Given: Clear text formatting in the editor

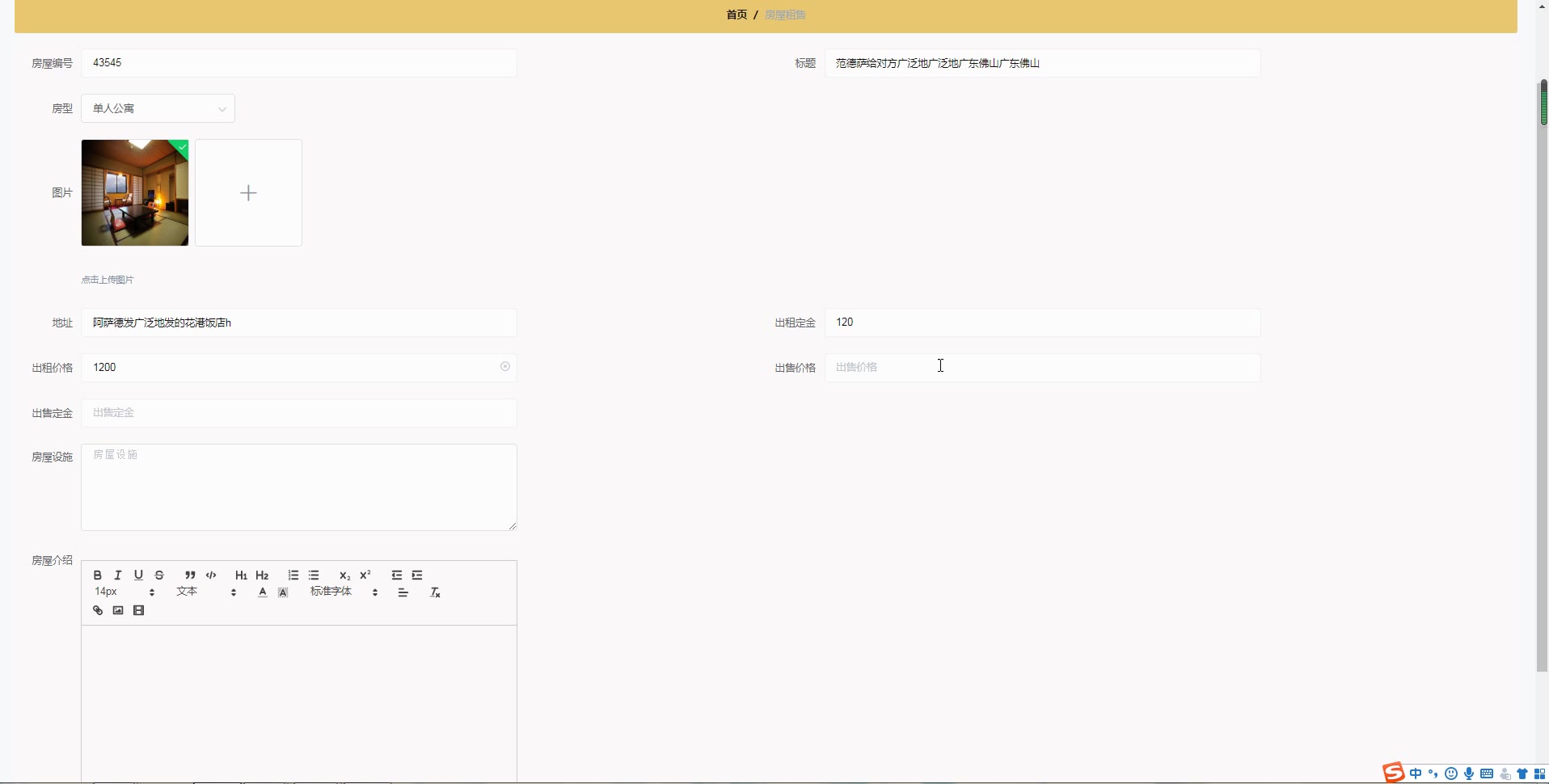Looking at the screenshot, I should (x=435, y=592).
